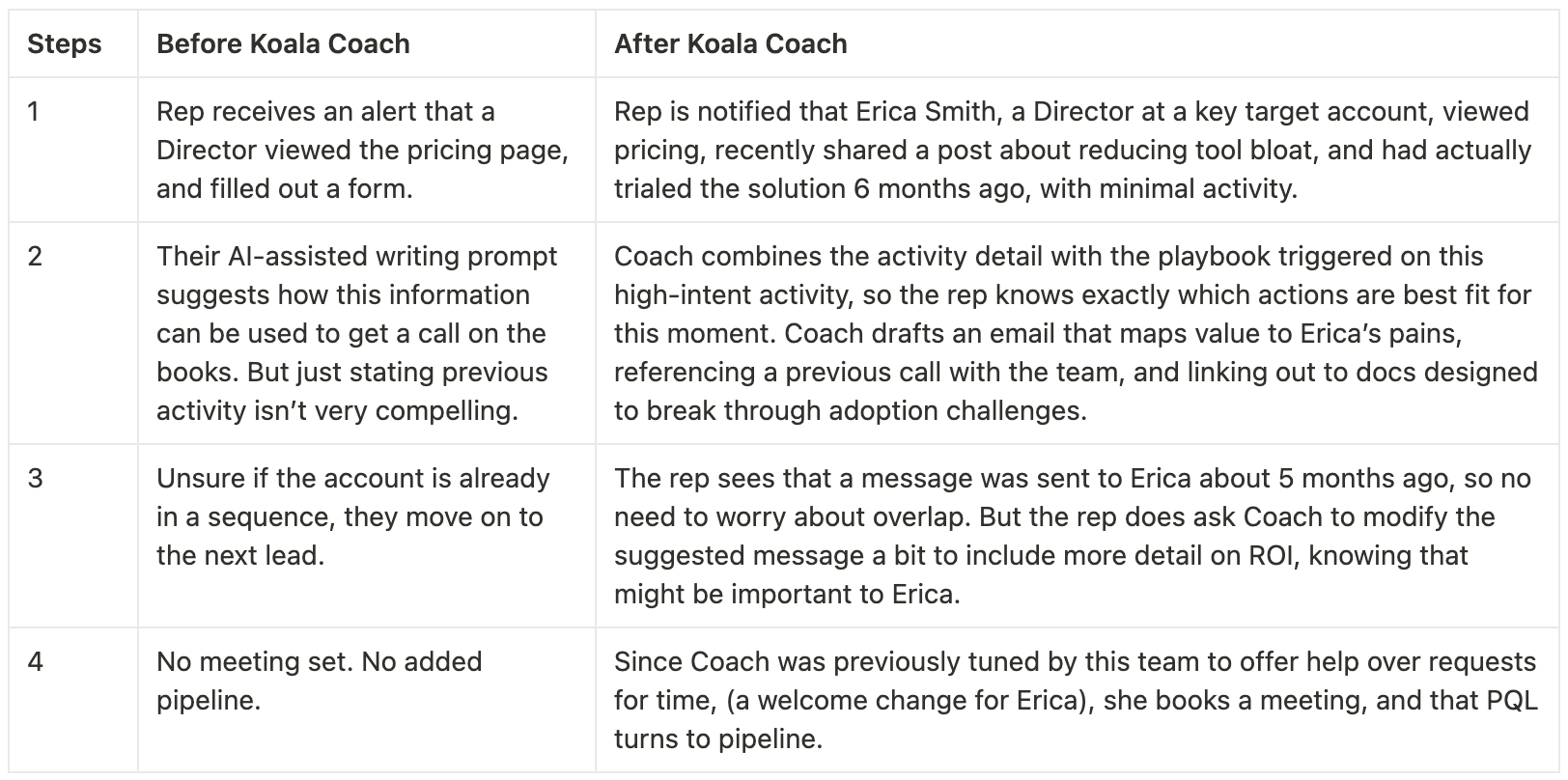This screenshot has width=1568, height=780.
Task: Click the "After Koala Coach" column header
Action: click(731, 44)
